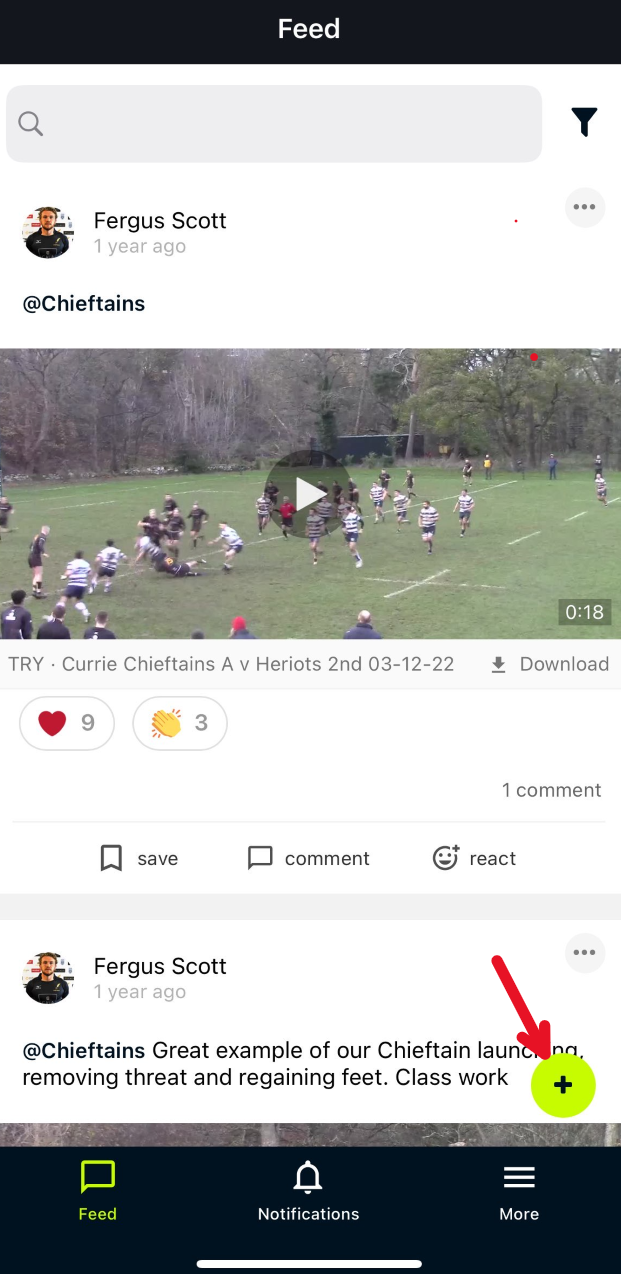621x1274 pixels.
Task: Play the Currie Chieftains rugby video
Action: (311, 494)
